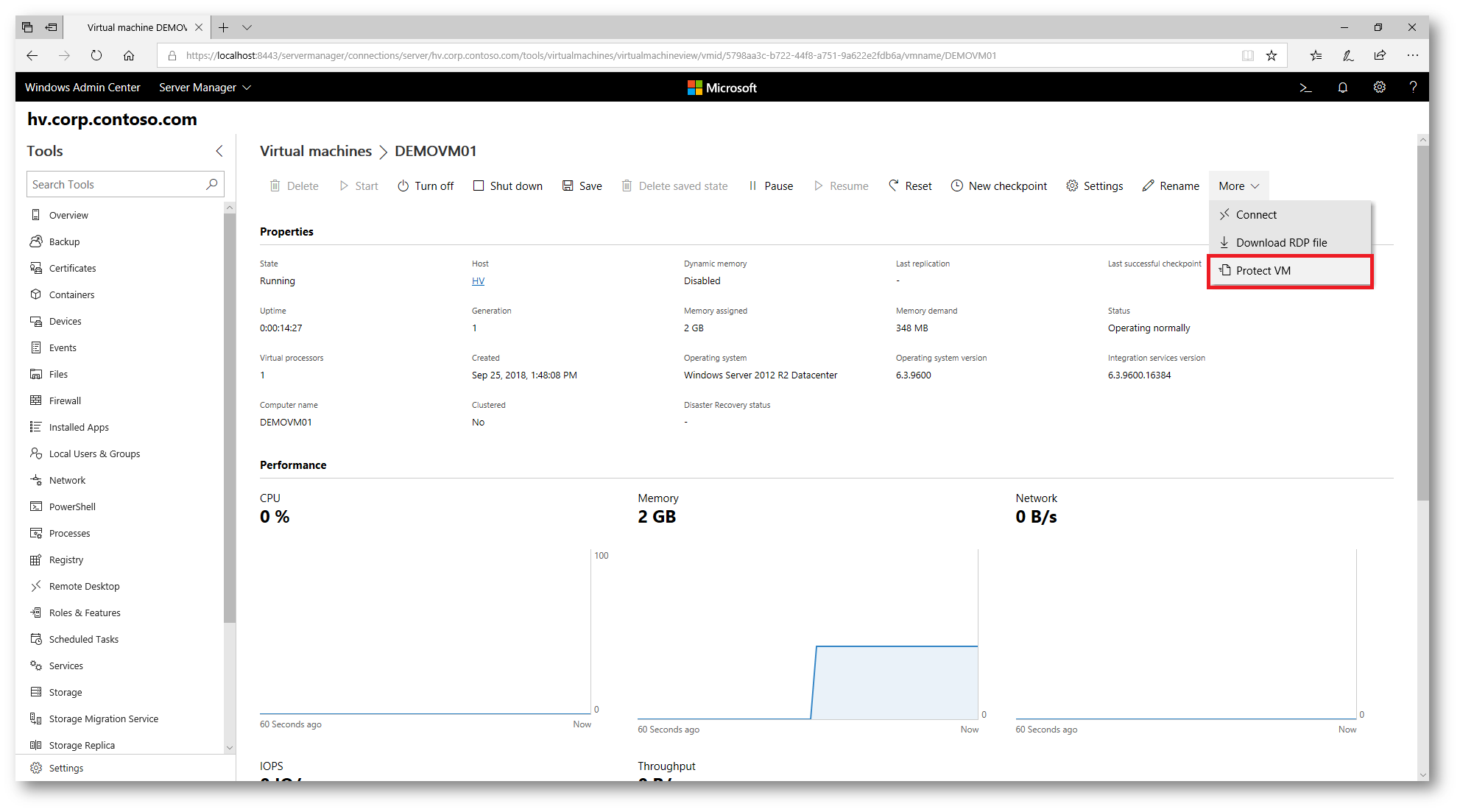The width and height of the screenshot is (1460, 812).
Task: Expand the Server Manager dropdown
Action: point(205,88)
